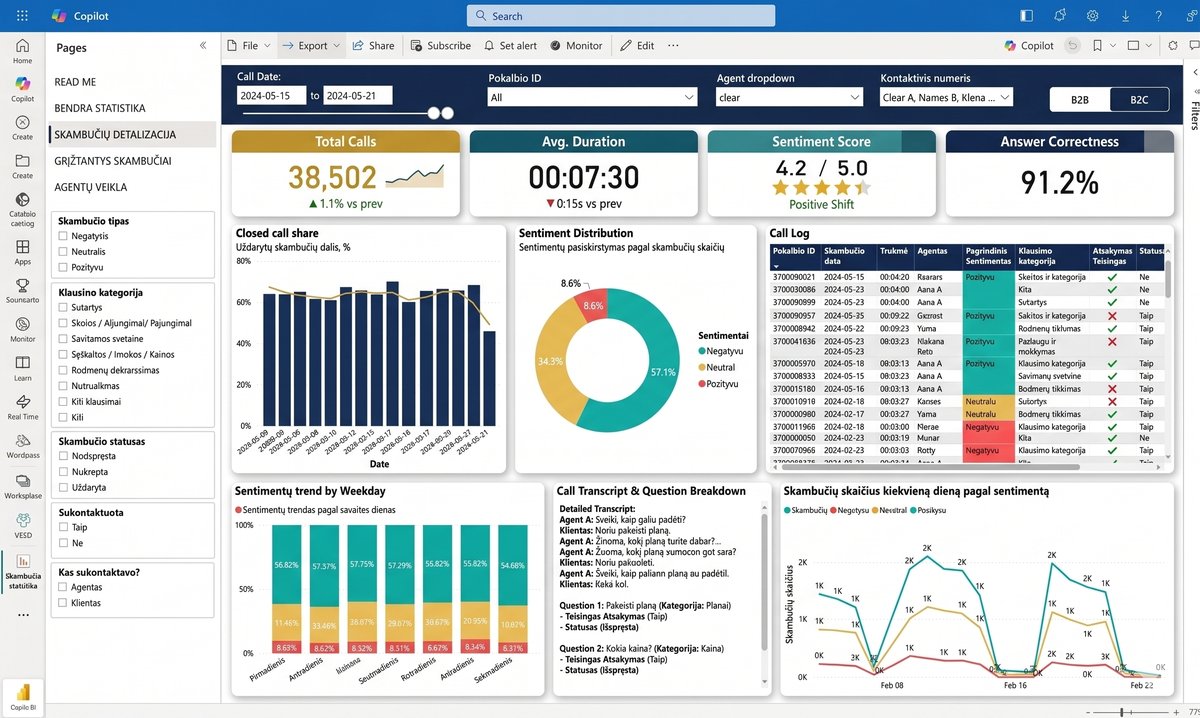Open Copilot button in the toolbar

click(x=1029, y=45)
